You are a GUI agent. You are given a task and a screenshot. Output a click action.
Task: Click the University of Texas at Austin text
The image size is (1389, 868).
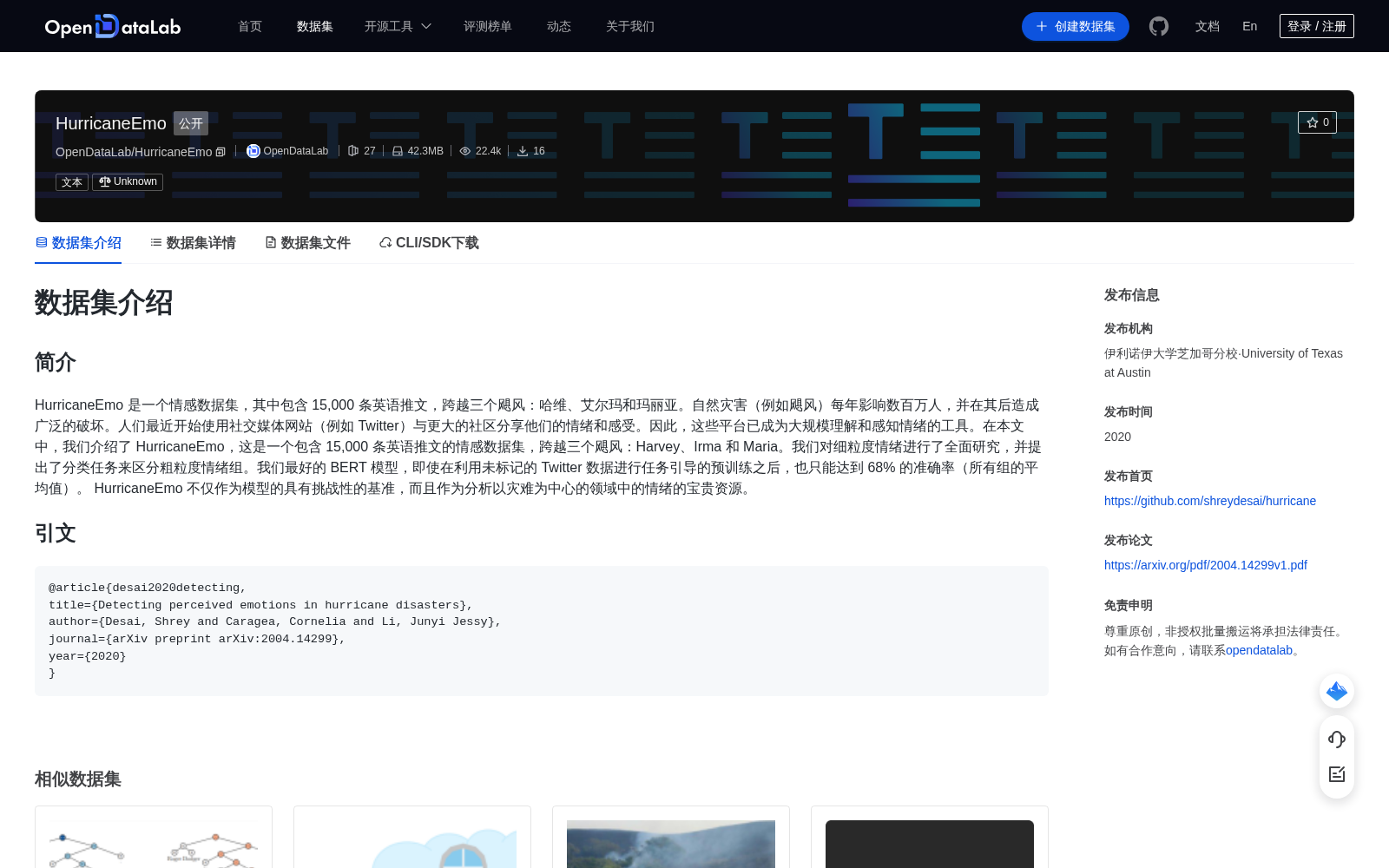(x=1223, y=363)
